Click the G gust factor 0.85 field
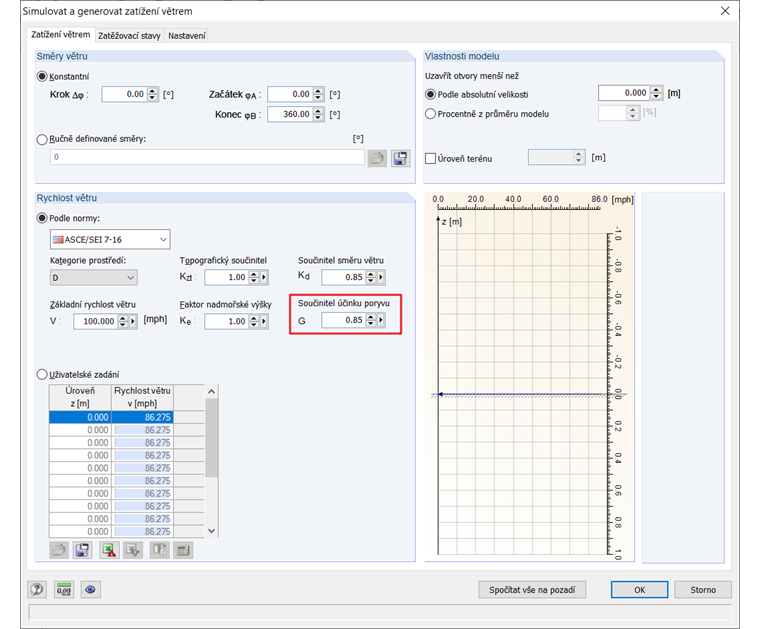Viewport: 760px width, 629px height. [x=343, y=320]
